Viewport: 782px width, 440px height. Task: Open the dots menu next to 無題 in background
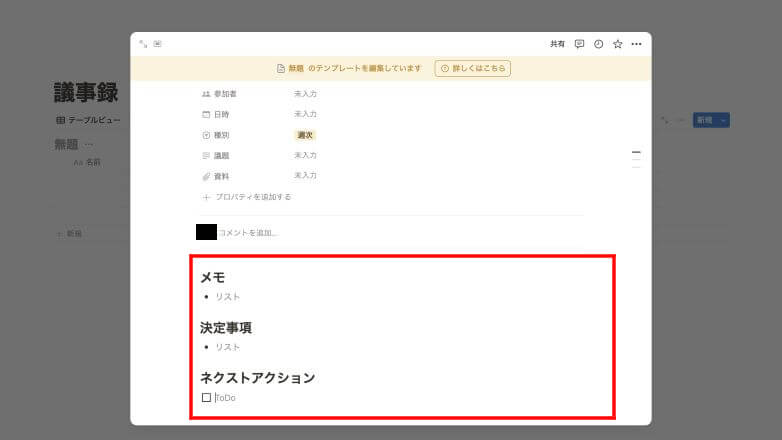pos(89,145)
